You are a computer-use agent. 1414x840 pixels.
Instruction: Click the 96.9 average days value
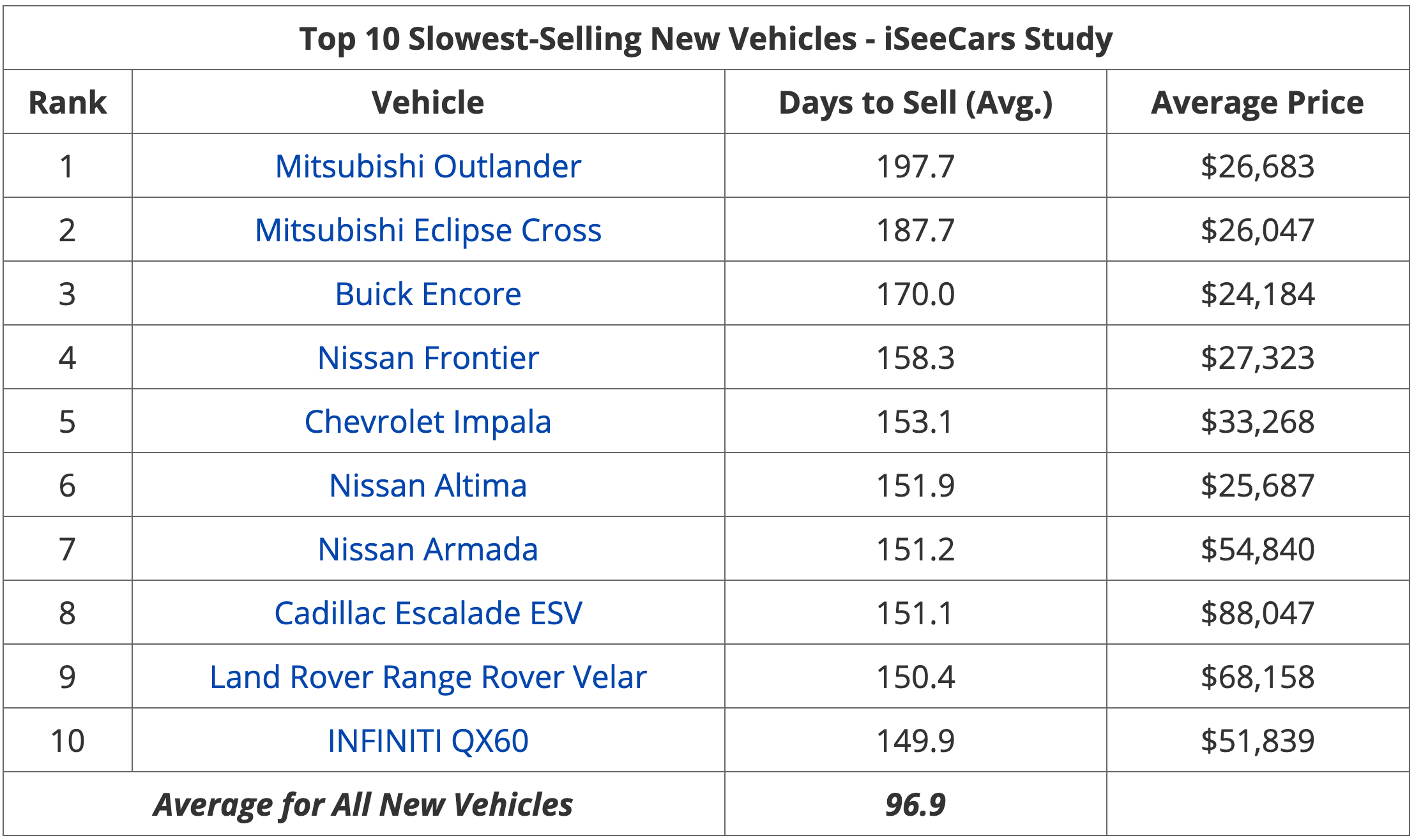(x=915, y=804)
